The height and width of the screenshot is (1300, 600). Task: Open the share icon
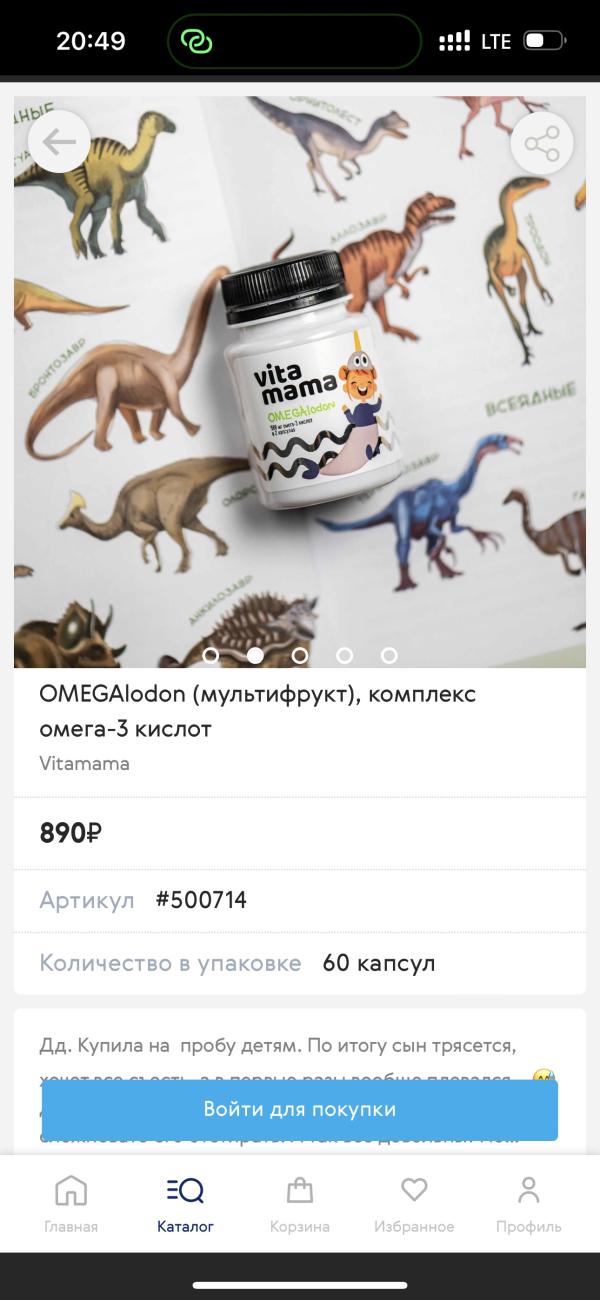pyautogui.click(x=542, y=145)
